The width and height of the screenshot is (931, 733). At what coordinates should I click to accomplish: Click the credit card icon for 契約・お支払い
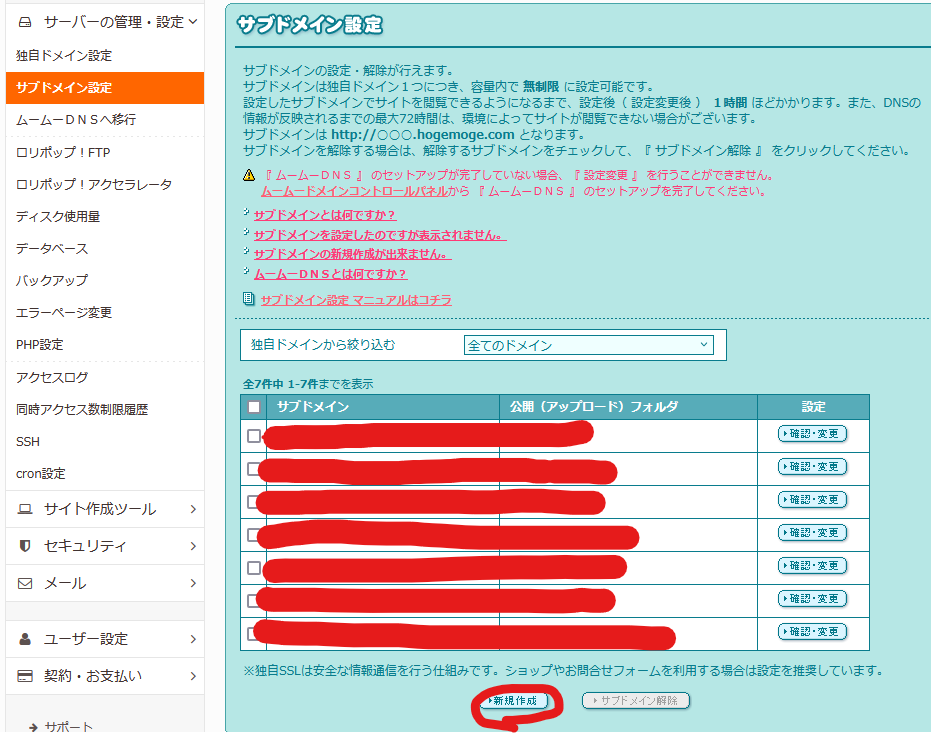(25, 676)
